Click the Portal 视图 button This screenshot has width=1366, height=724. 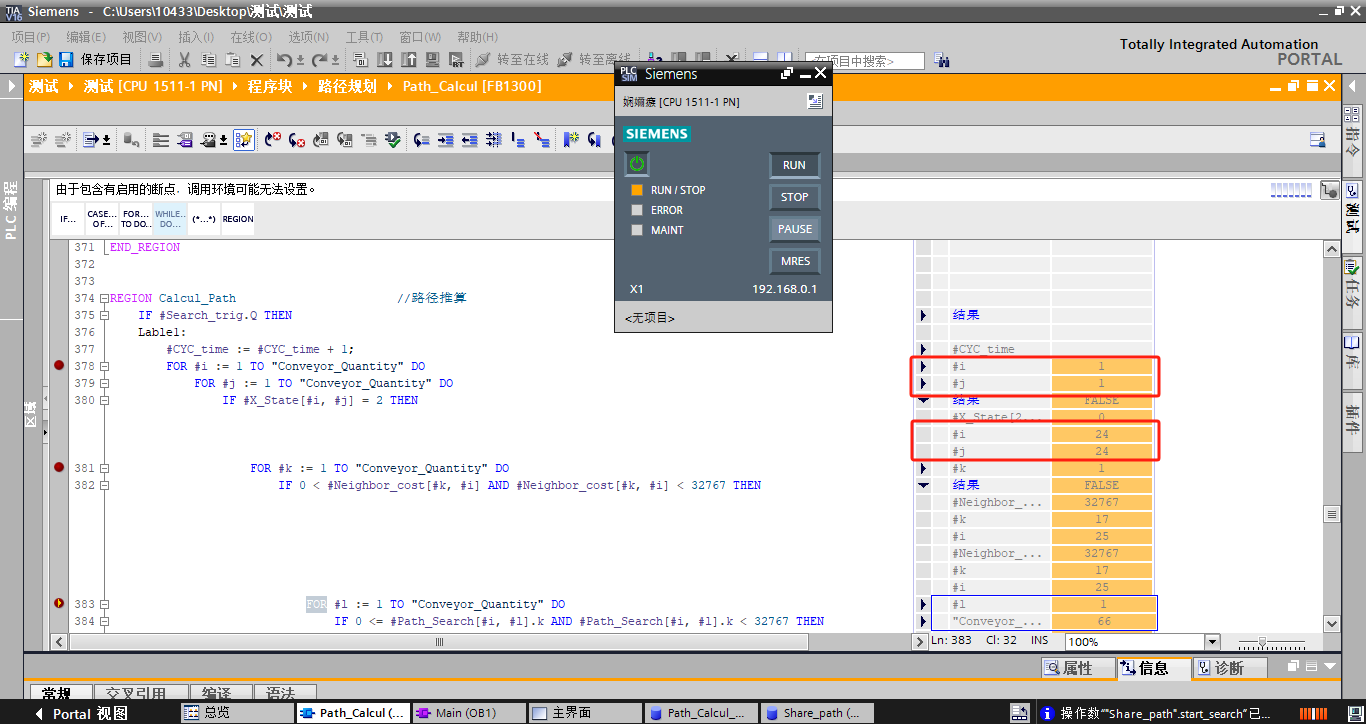click(x=82, y=713)
